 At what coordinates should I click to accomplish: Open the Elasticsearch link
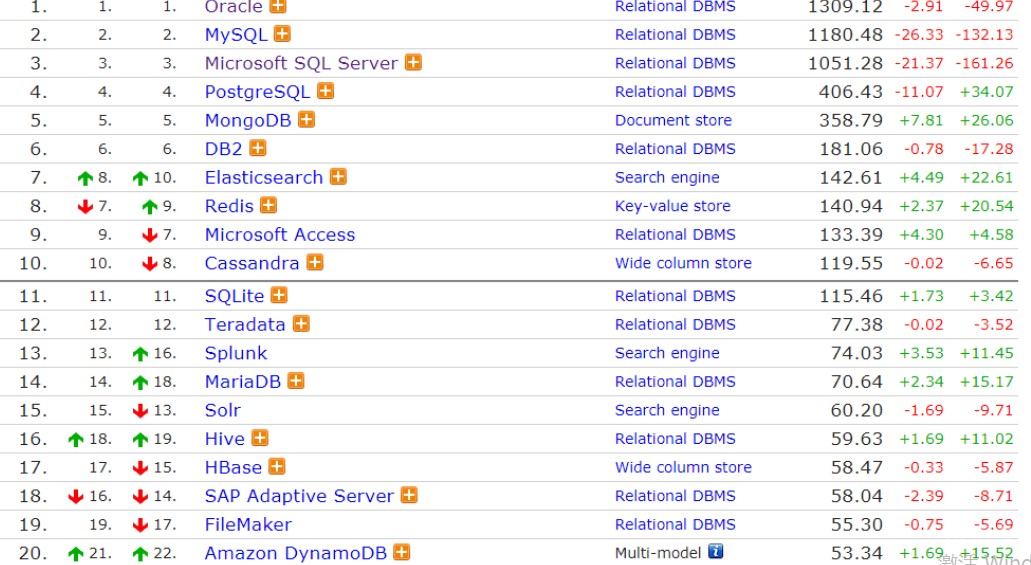pos(264,178)
